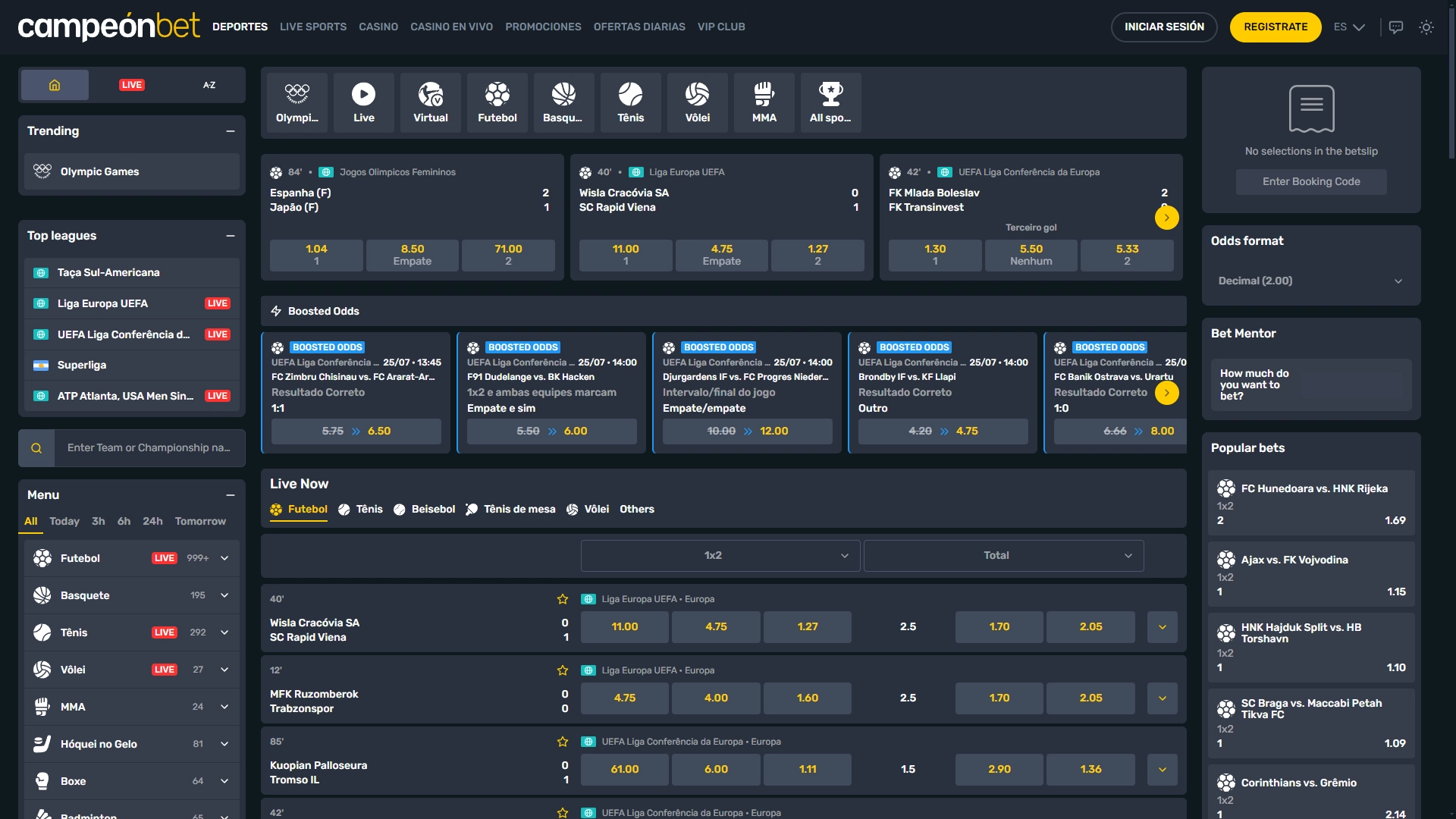Select boosted odds 6.50 for FC Zimbru
The width and height of the screenshot is (1456, 819).
pos(356,431)
